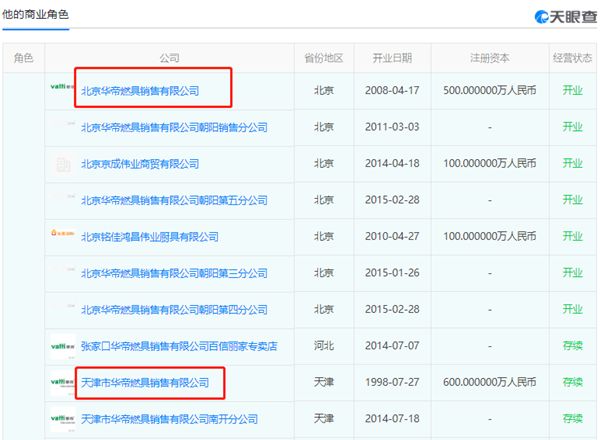Open 北京华帝燃具销售有限公司朝阳销售分公司 link
This screenshot has height=440, width=600.
tap(174, 127)
